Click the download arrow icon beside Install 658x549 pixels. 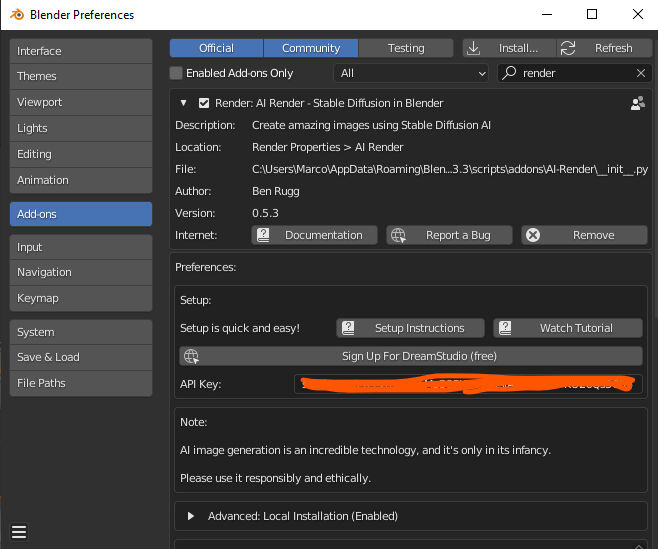pos(473,48)
